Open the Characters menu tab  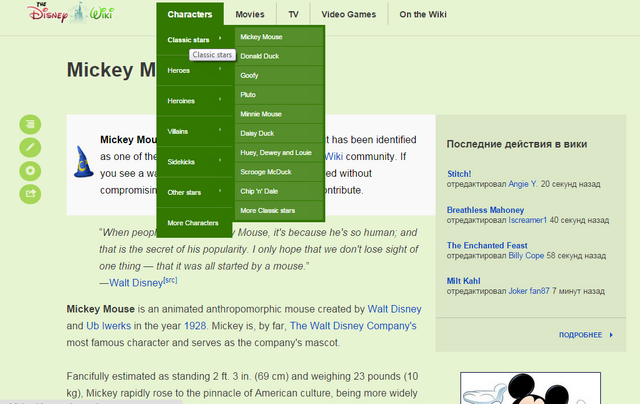point(190,14)
